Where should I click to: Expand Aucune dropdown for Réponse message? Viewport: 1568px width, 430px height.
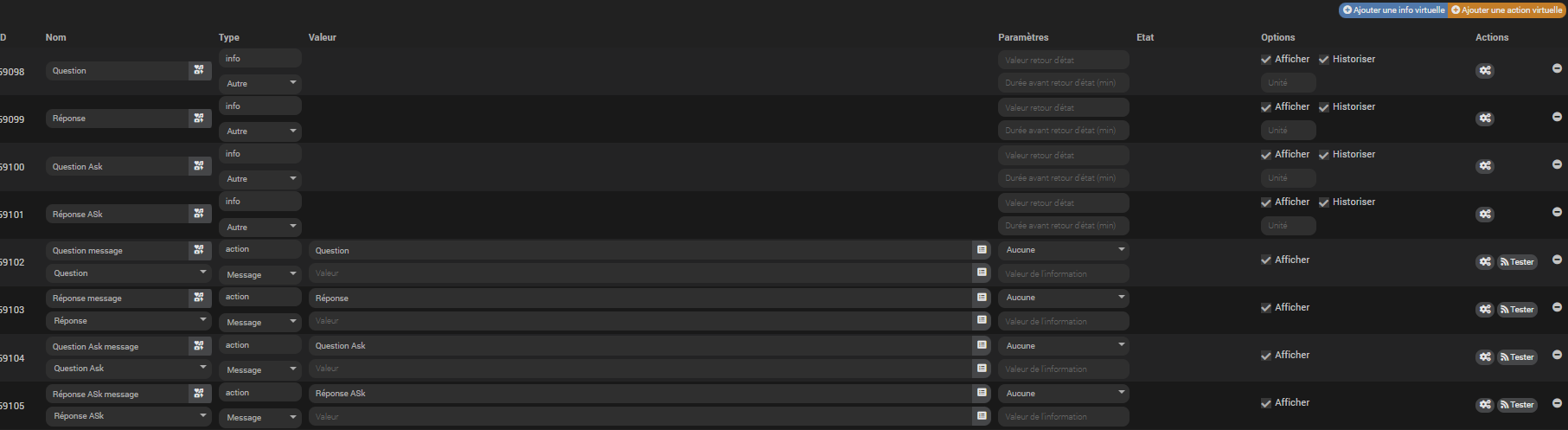pos(1064,298)
